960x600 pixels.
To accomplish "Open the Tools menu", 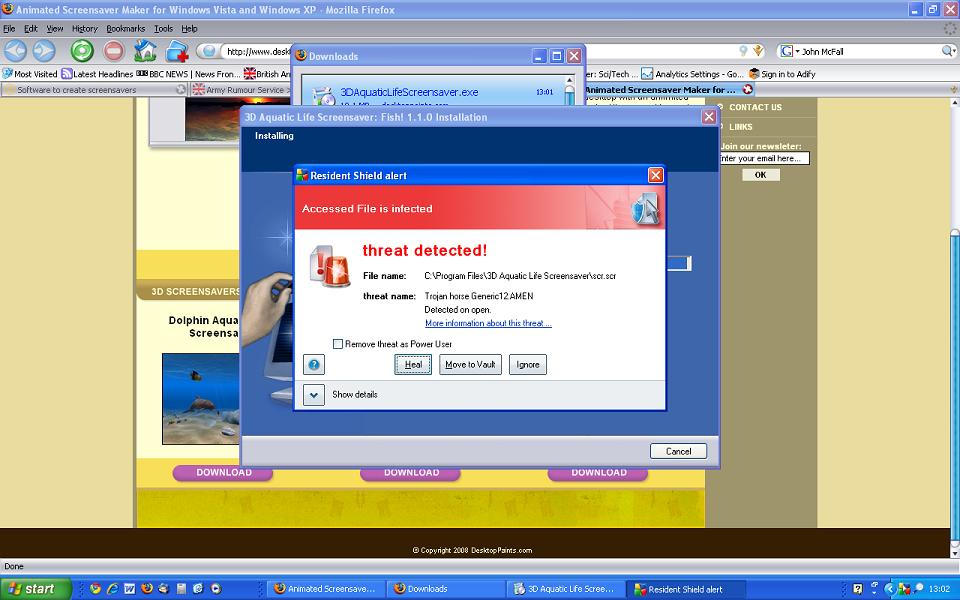I will pyautogui.click(x=162, y=28).
